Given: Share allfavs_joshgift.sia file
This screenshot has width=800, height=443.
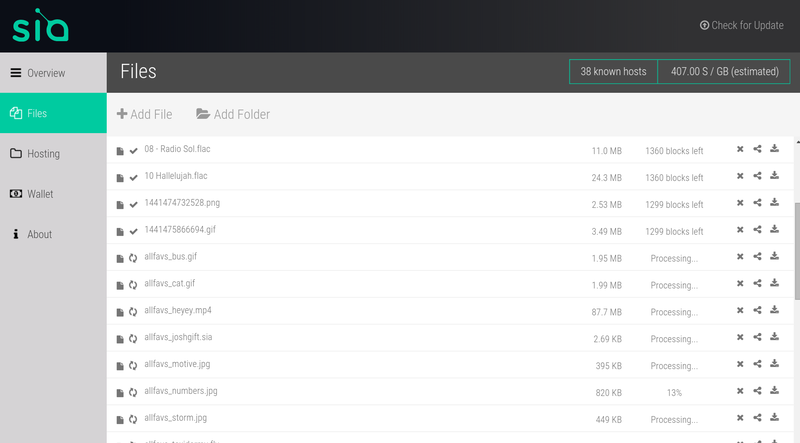Looking at the screenshot, I should (x=757, y=337).
